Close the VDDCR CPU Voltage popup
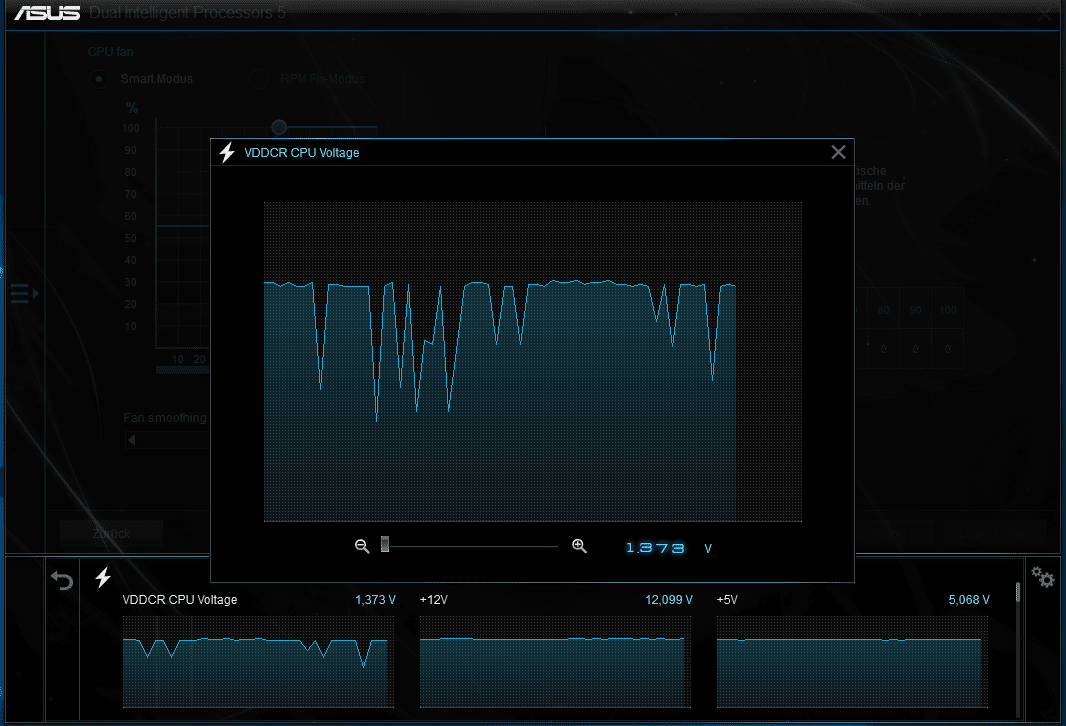This screenshot has width=1066, height=726. 838,152
